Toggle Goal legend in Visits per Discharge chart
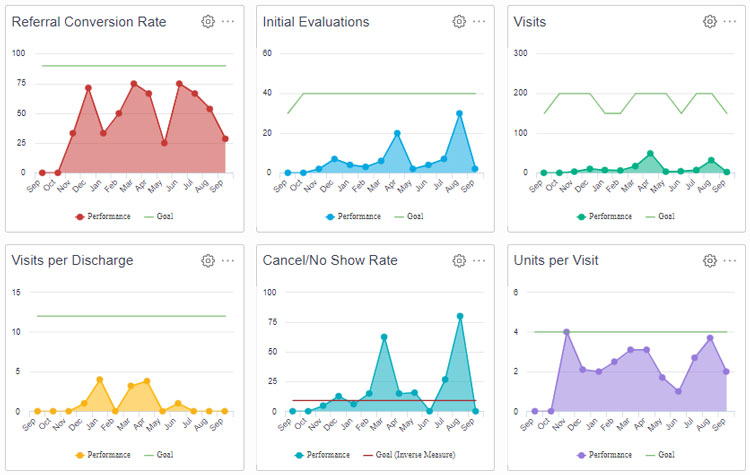This screenshot has width=750, height=475. coord(159,454)
